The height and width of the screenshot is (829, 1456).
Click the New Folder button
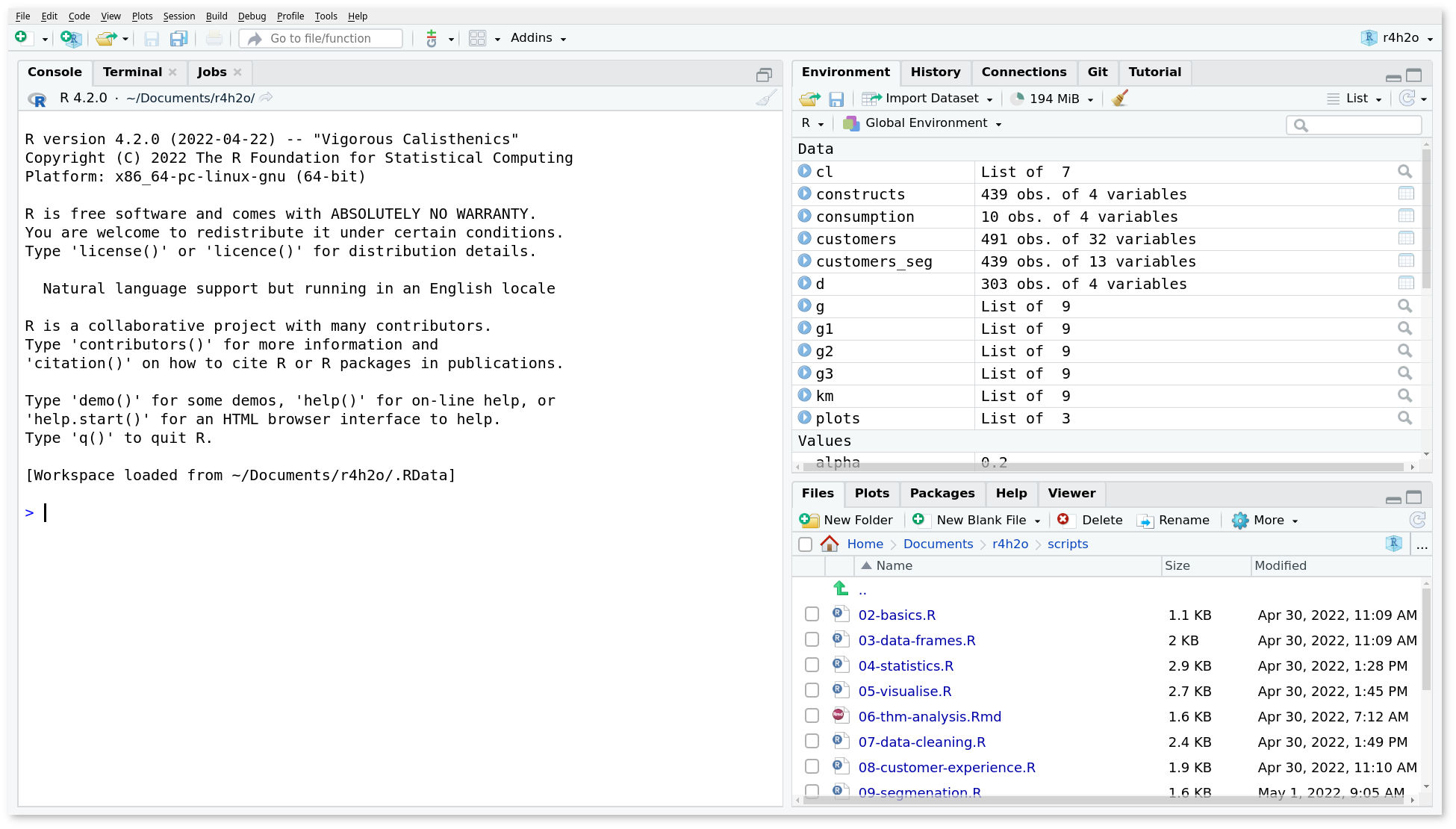point(846,520)
